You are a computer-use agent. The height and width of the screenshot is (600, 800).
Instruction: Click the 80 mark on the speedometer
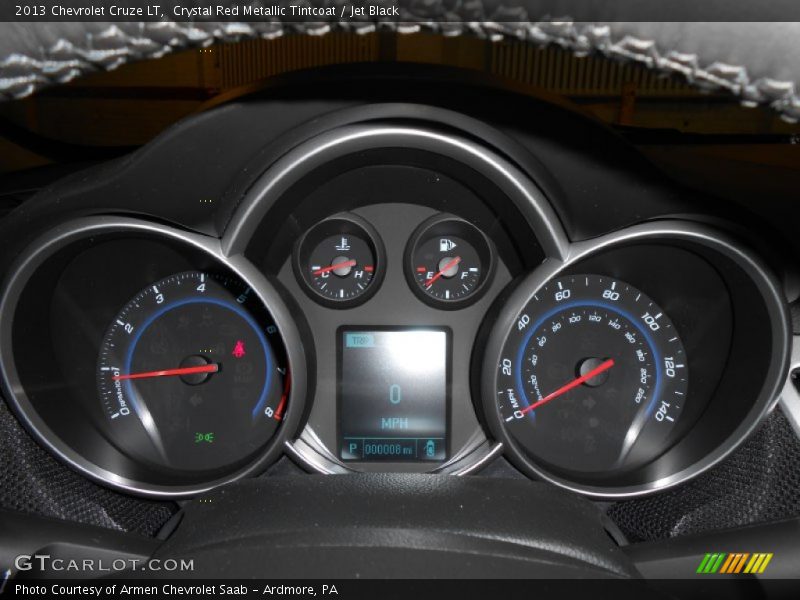pyautogui.click(x=609, y=294)
